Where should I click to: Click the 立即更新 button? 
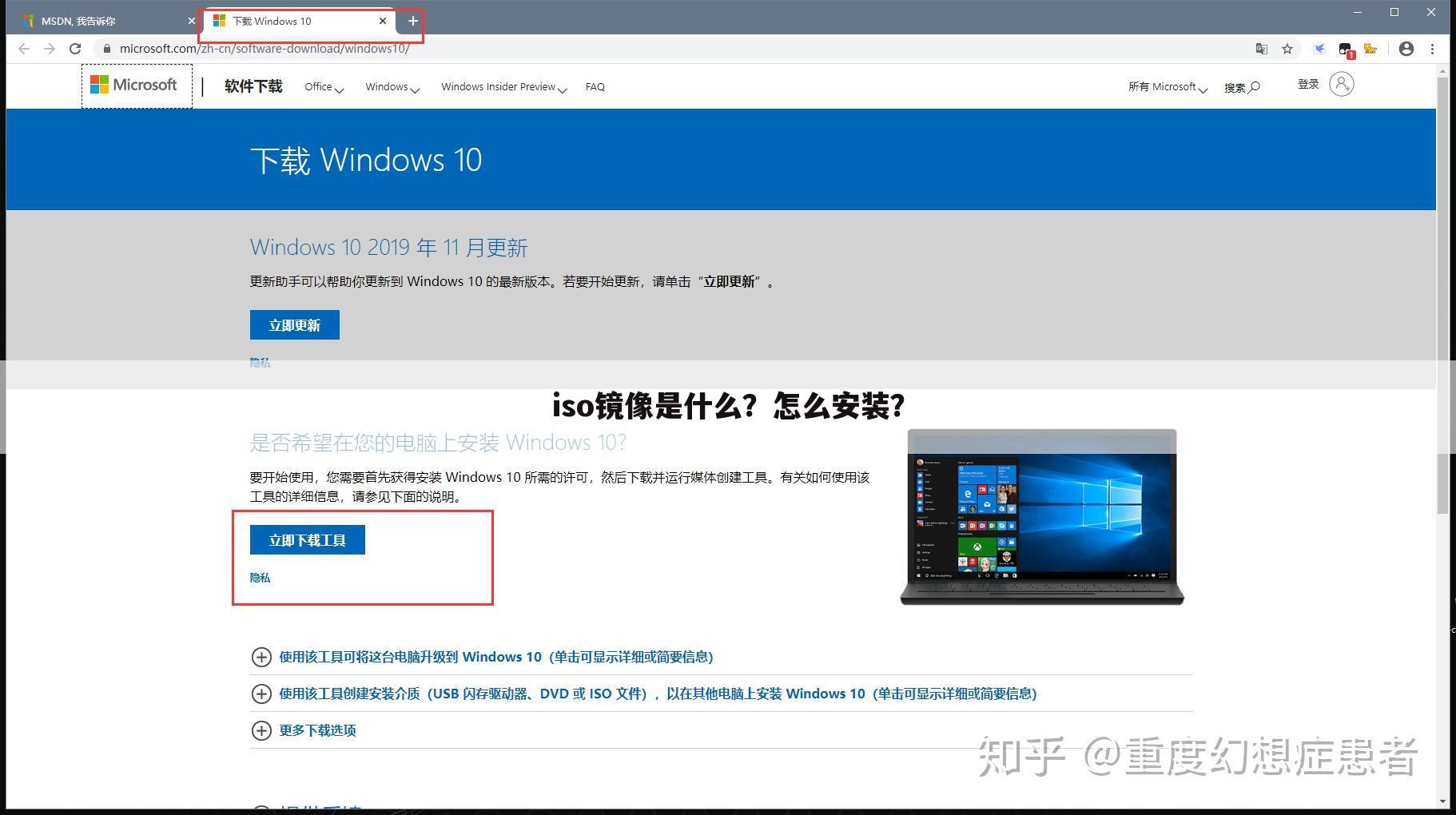click(x=295, y=324)
